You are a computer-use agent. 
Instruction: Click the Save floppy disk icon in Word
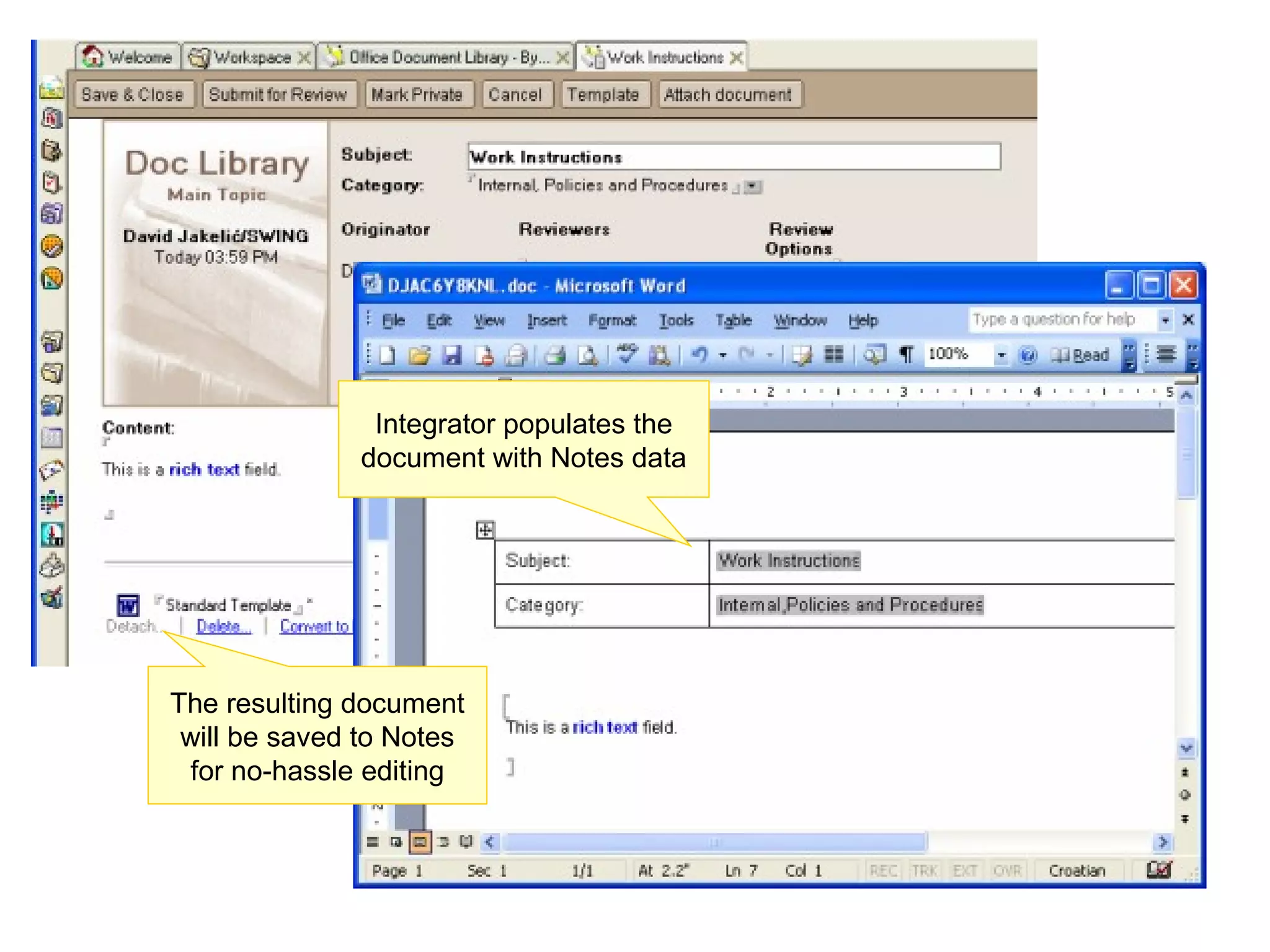[x=452, y=355]
